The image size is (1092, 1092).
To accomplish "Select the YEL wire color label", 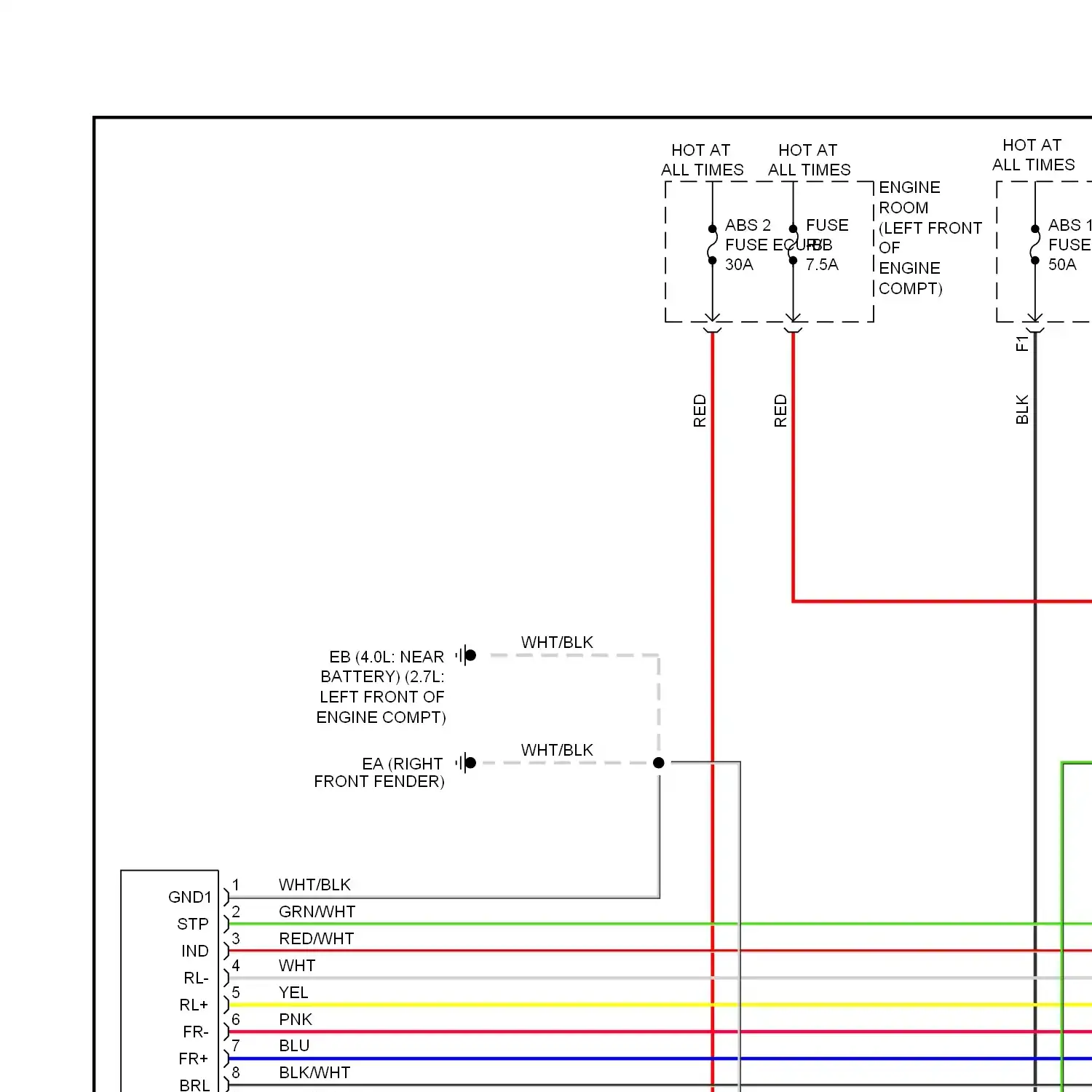I will (293, 992).
